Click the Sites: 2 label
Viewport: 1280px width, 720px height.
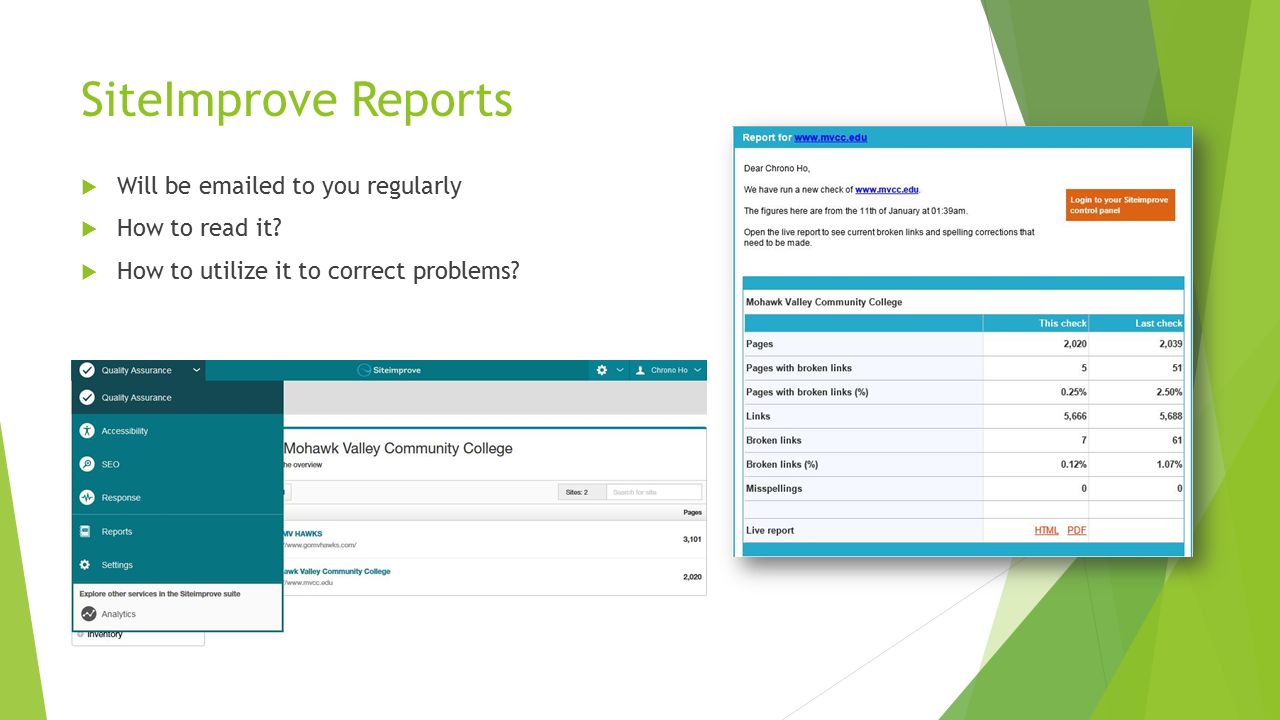click(577, 492)
